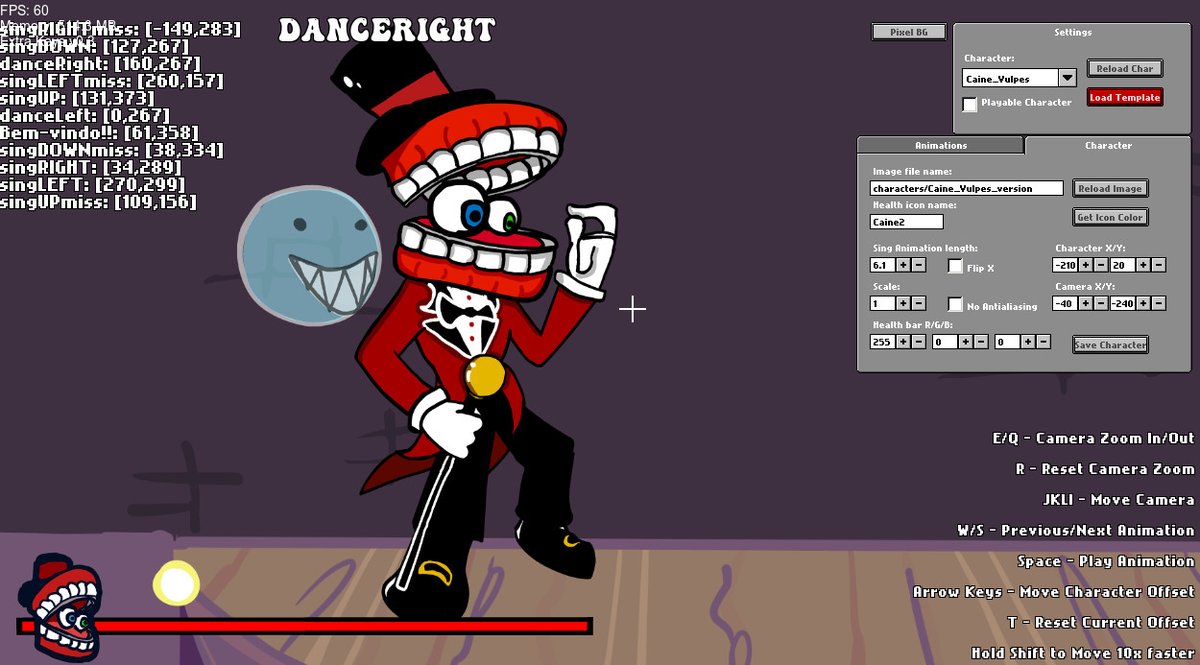The height and width of the screenshot is (665, 1200).
Task: Decrease Character X with minus button
Action: tap(1101, 265)
